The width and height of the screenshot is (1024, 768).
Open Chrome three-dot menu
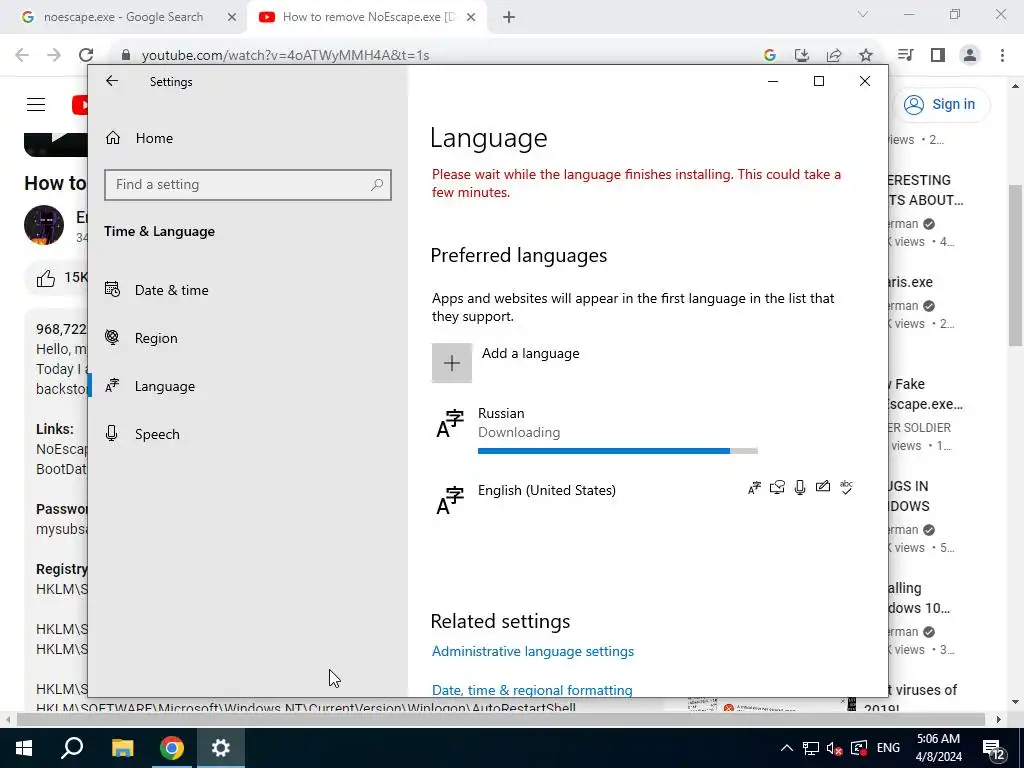point(1002,55)
